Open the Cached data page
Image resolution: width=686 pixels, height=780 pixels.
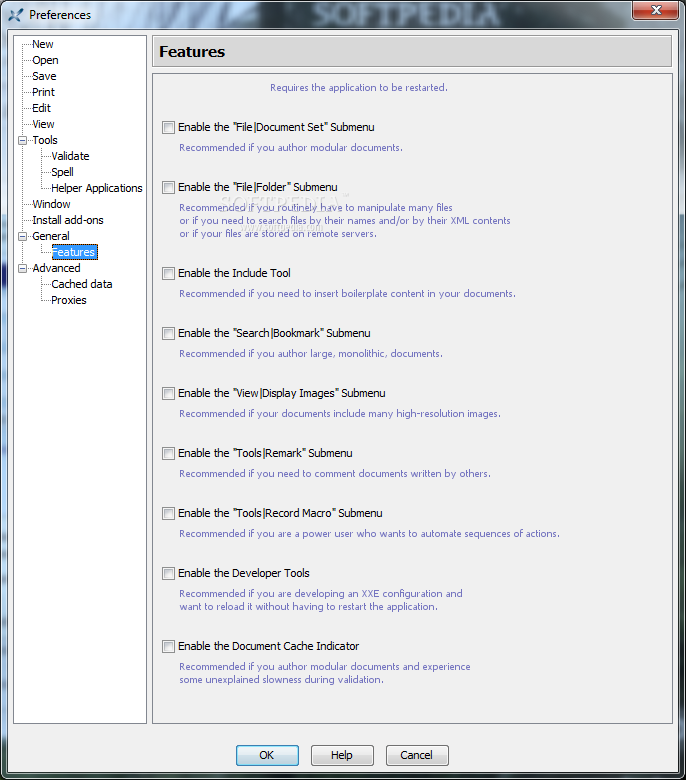[x=82, y=284]
